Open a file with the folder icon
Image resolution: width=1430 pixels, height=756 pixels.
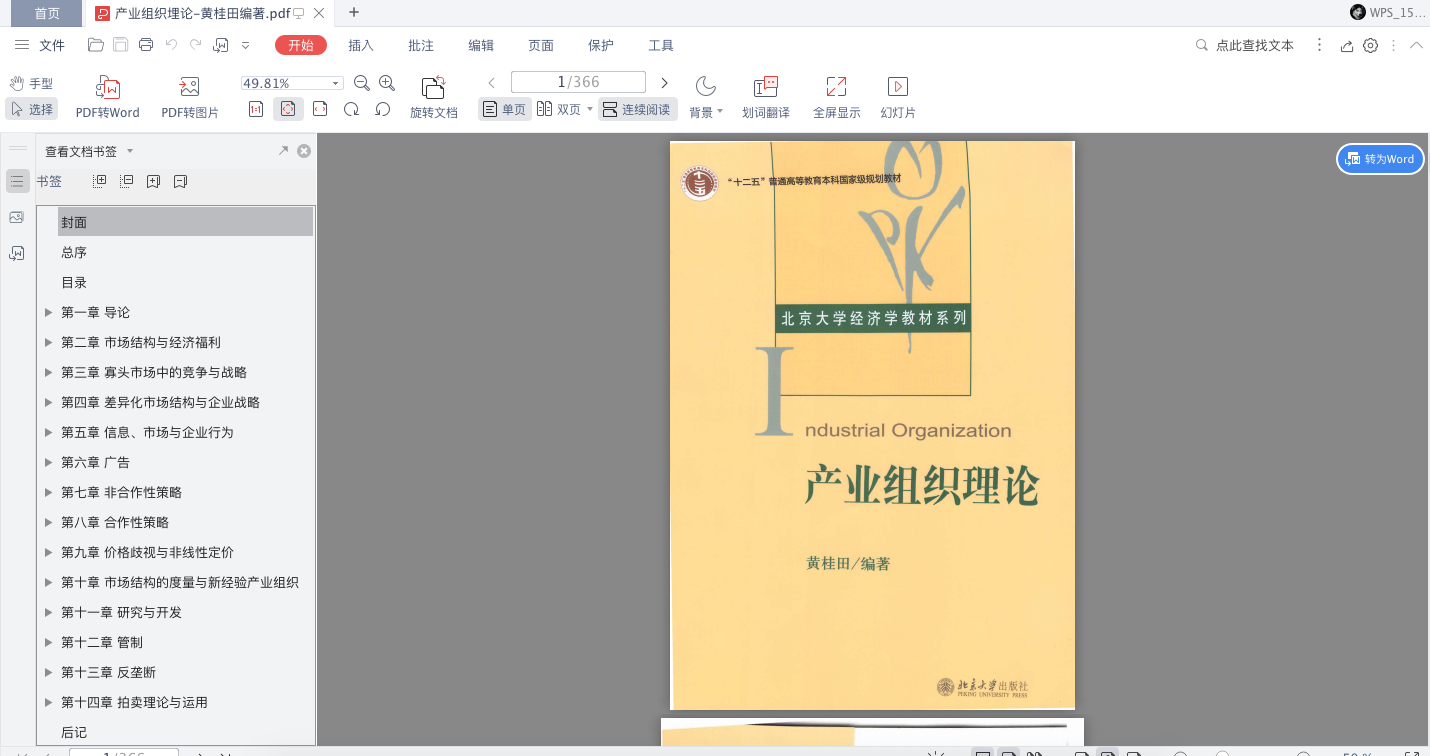[x=96, y=45]
